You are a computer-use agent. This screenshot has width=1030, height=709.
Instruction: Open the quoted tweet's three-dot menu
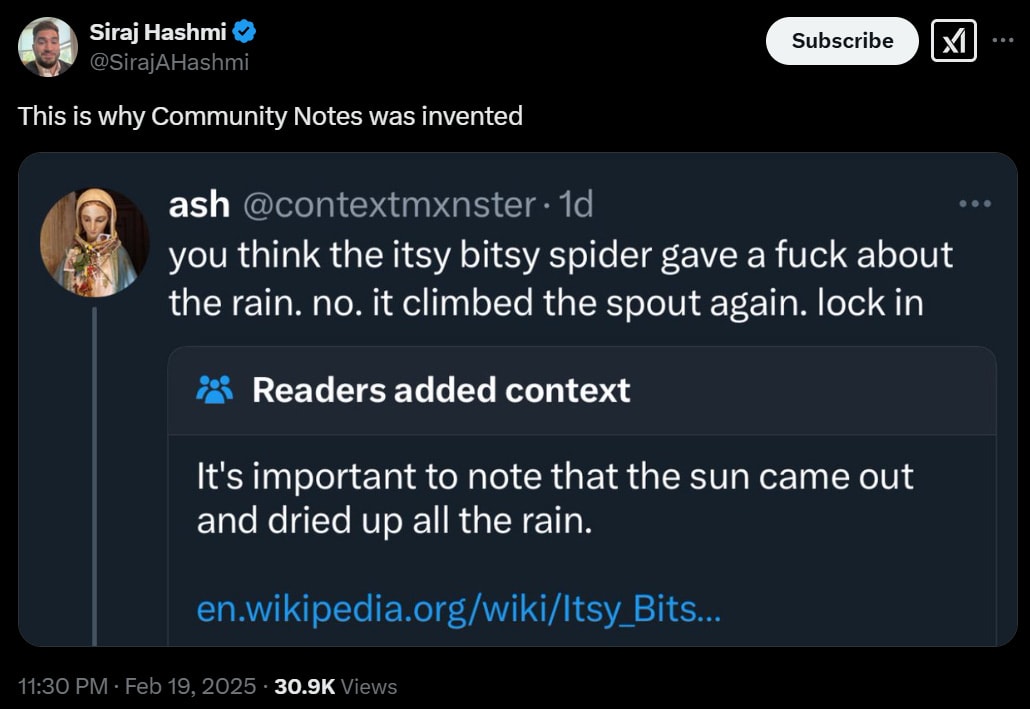(975, 204)
